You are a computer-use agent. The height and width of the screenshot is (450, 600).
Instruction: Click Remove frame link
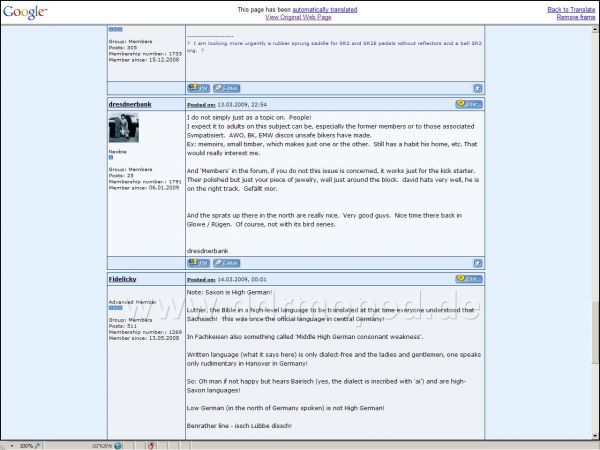tap(575, 18)
